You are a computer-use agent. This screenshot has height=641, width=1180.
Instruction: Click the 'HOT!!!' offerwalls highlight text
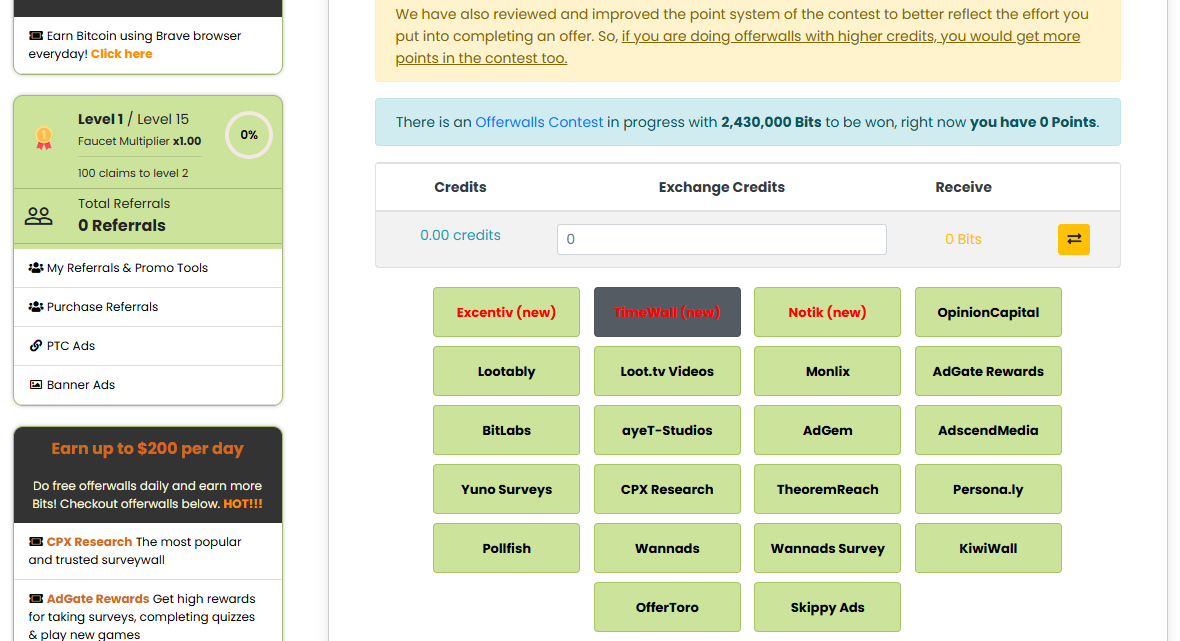[243, 504]
